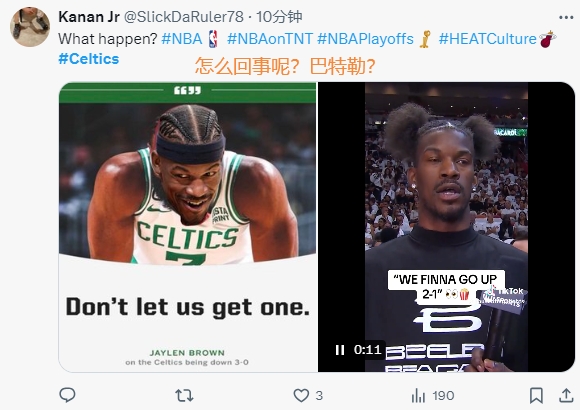Bookmark this tweet

tap(536, 396)
